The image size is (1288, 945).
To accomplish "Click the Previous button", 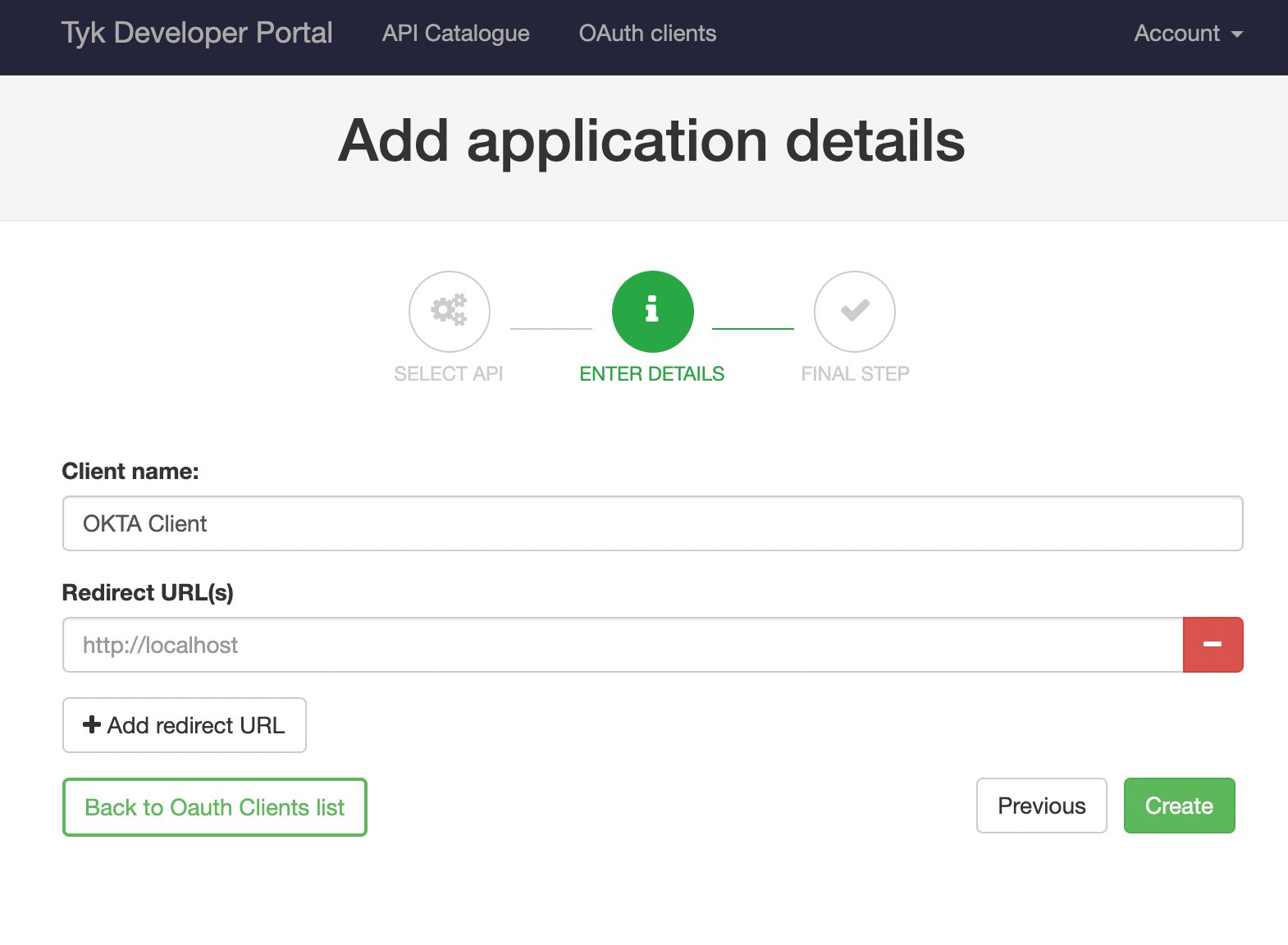I will point(1041,806).
